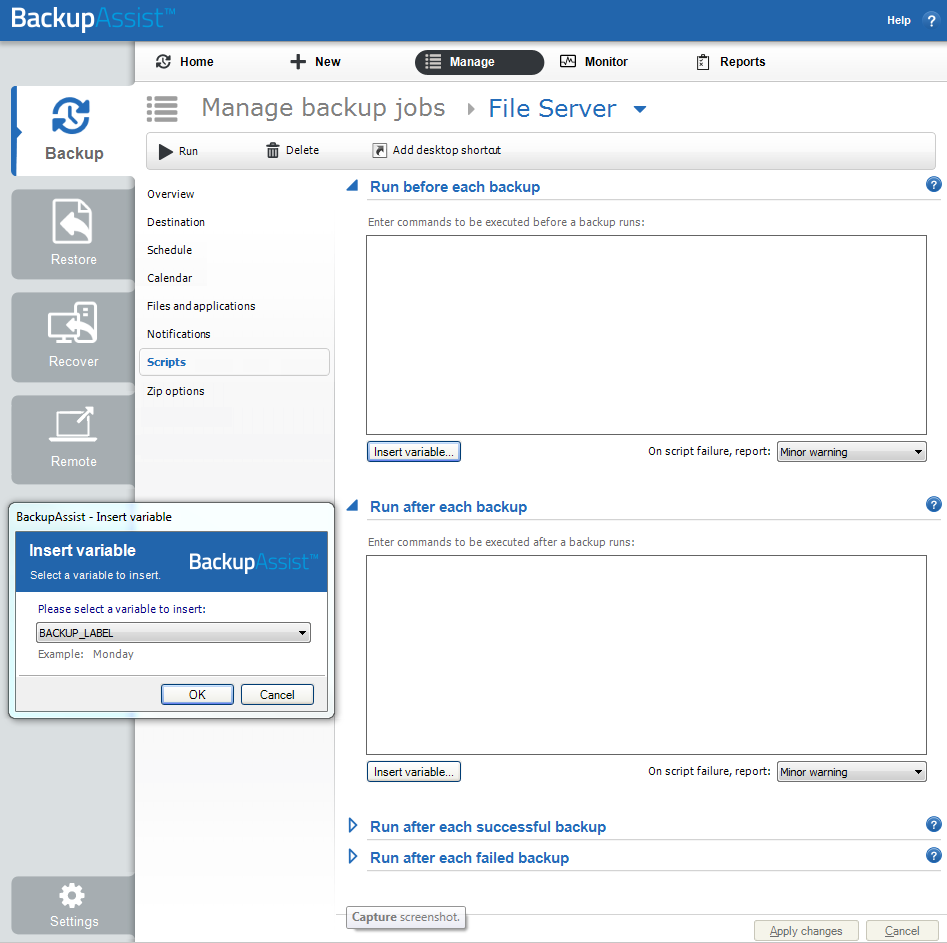Image resolution: width=947 pixels, height=943 pixels.
Task: Click the BackupAssist logo in header
Action: [93, 19]
